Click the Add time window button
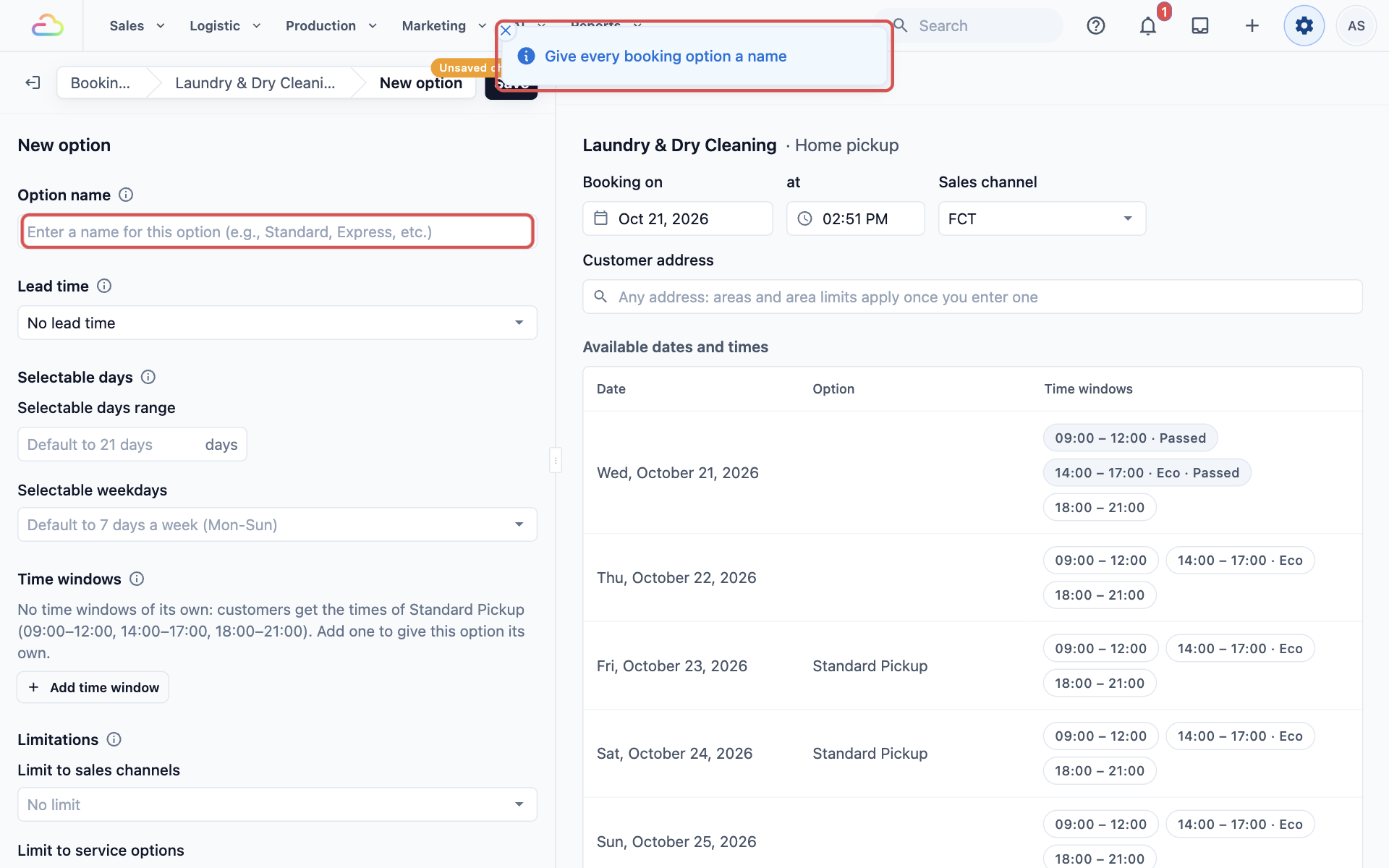1389x868 pixels. 93,687
